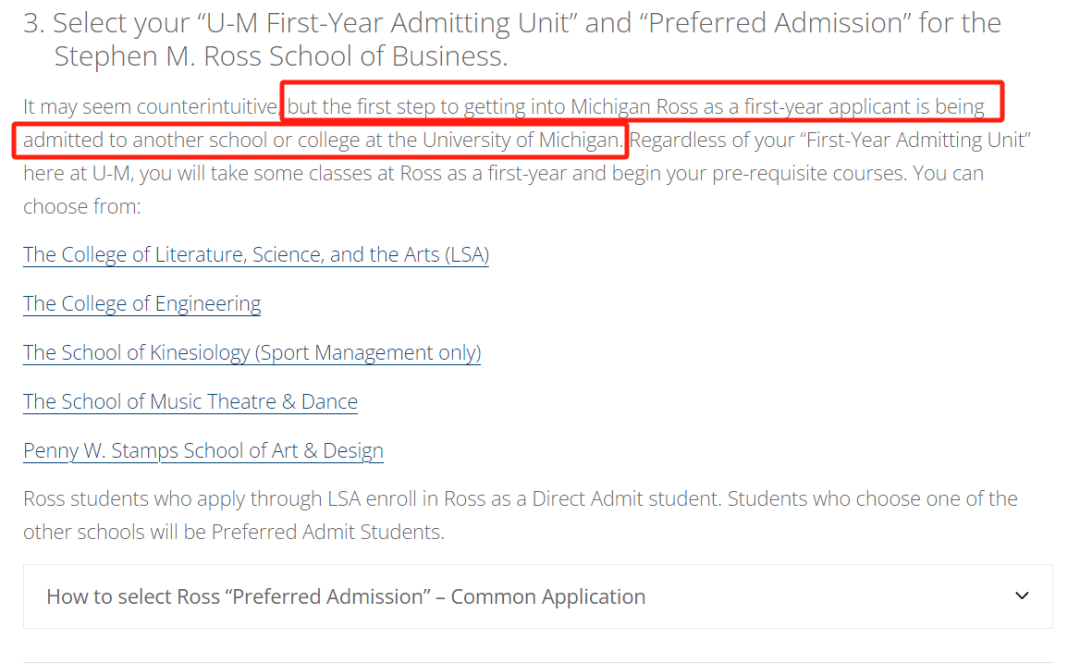The image size is (1080, 663).
Task: Click the line 'other schools will be Preferred Admit Students.'
Action: click(x=233, y=532)
